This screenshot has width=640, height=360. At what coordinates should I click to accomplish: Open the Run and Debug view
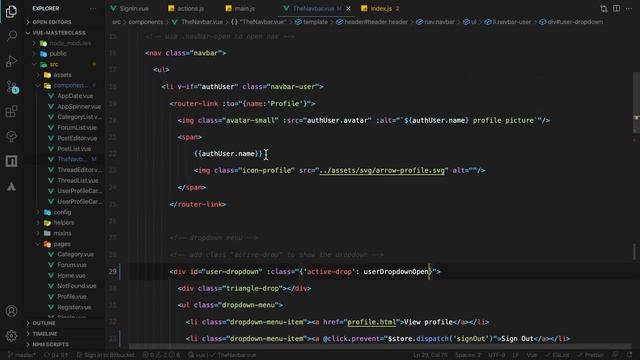click(x=11, y=61)
